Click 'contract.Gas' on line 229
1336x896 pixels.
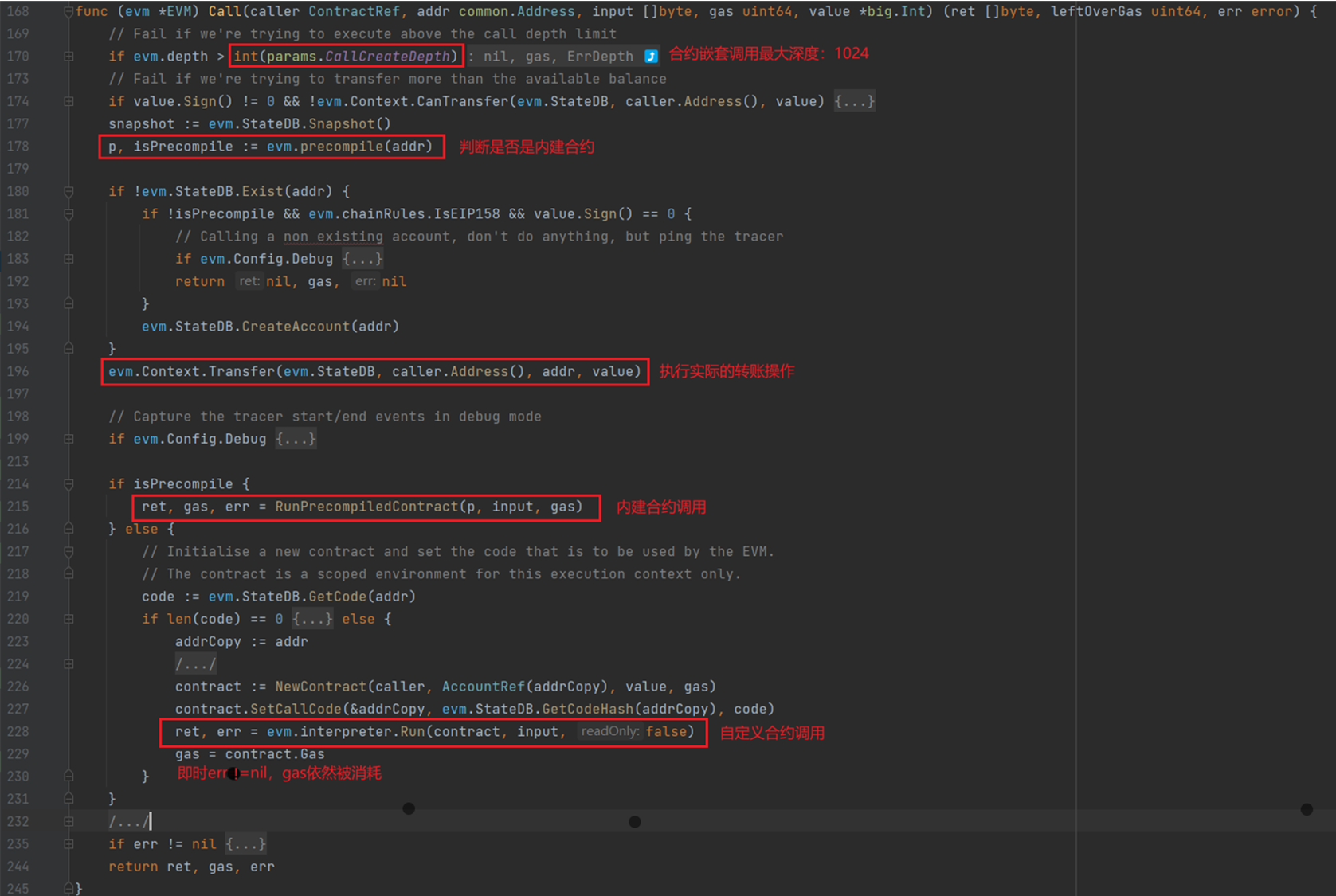[275, 754]
